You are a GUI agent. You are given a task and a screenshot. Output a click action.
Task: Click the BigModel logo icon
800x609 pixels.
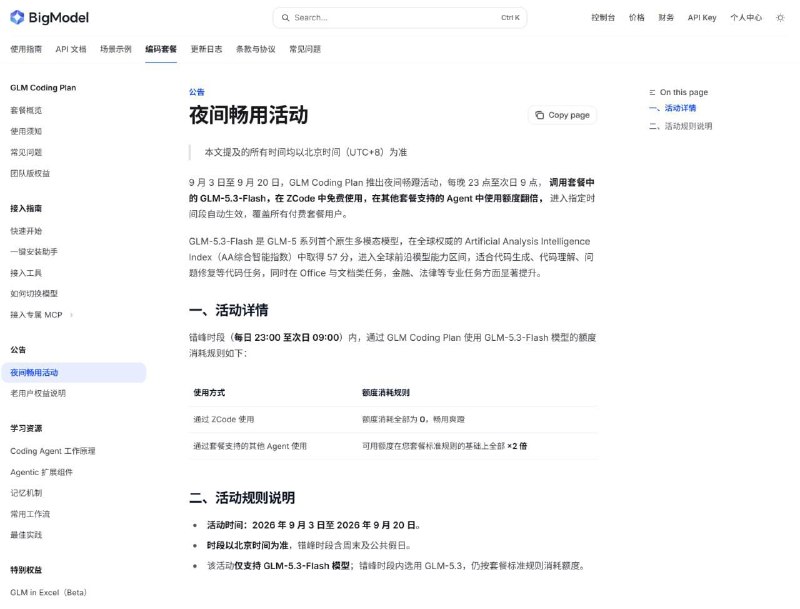17,17
